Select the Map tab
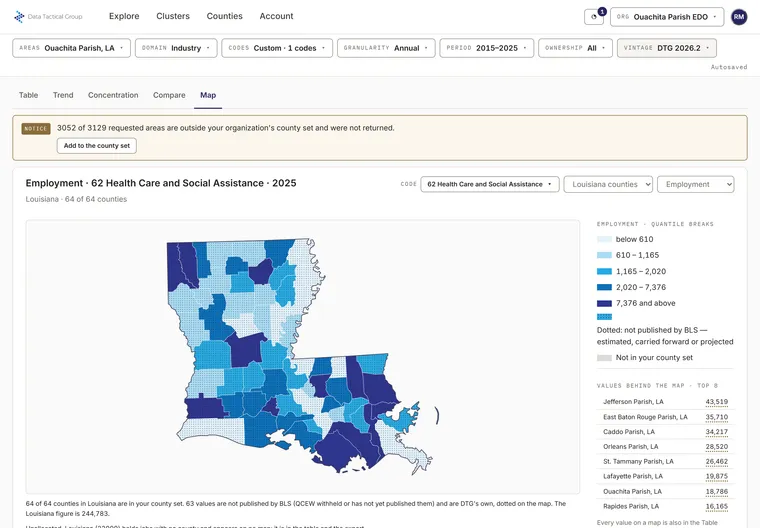This screenshot has height=528, width=760. pyautogui.click(x=208, y=95)
